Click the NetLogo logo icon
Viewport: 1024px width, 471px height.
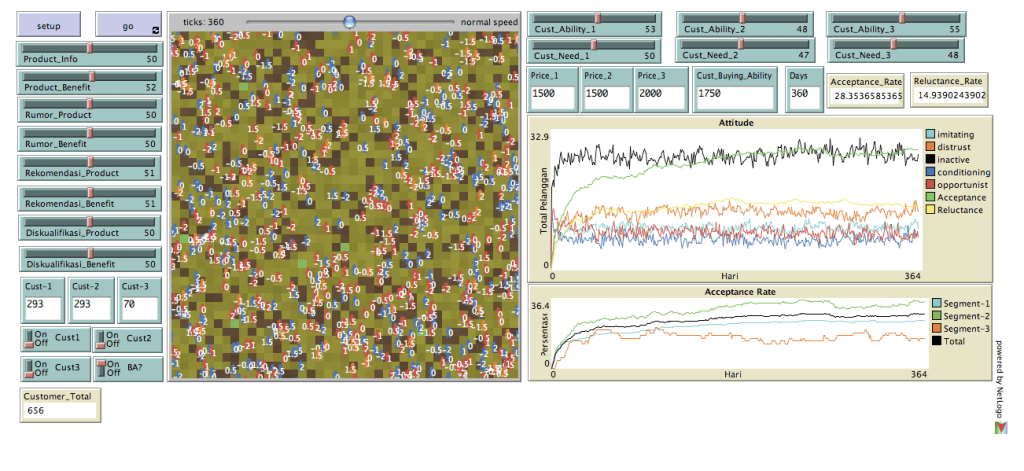[x=1001, y=428]
